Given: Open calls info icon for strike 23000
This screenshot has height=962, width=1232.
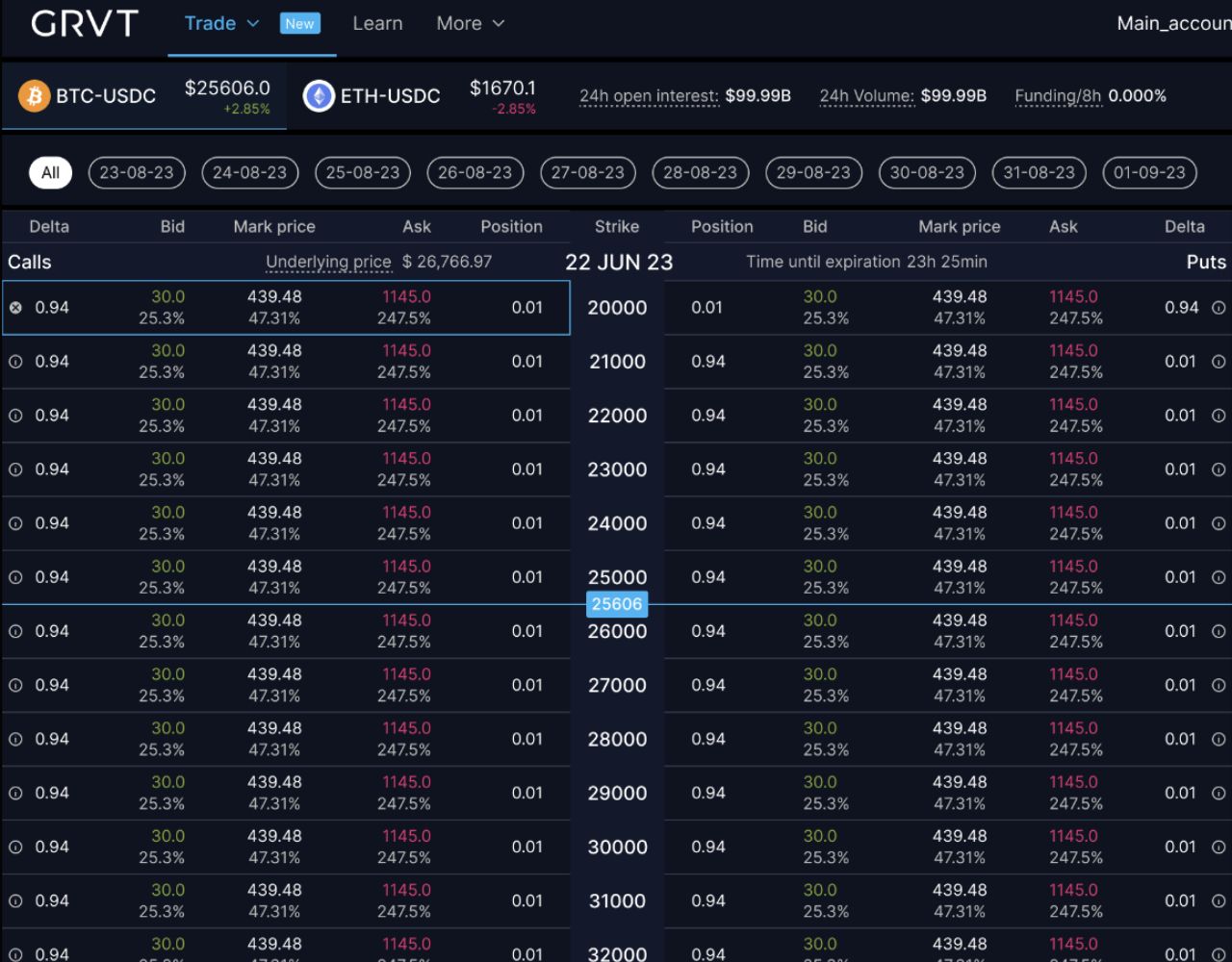Looking at the screenshot, I should tap(15, 469).
